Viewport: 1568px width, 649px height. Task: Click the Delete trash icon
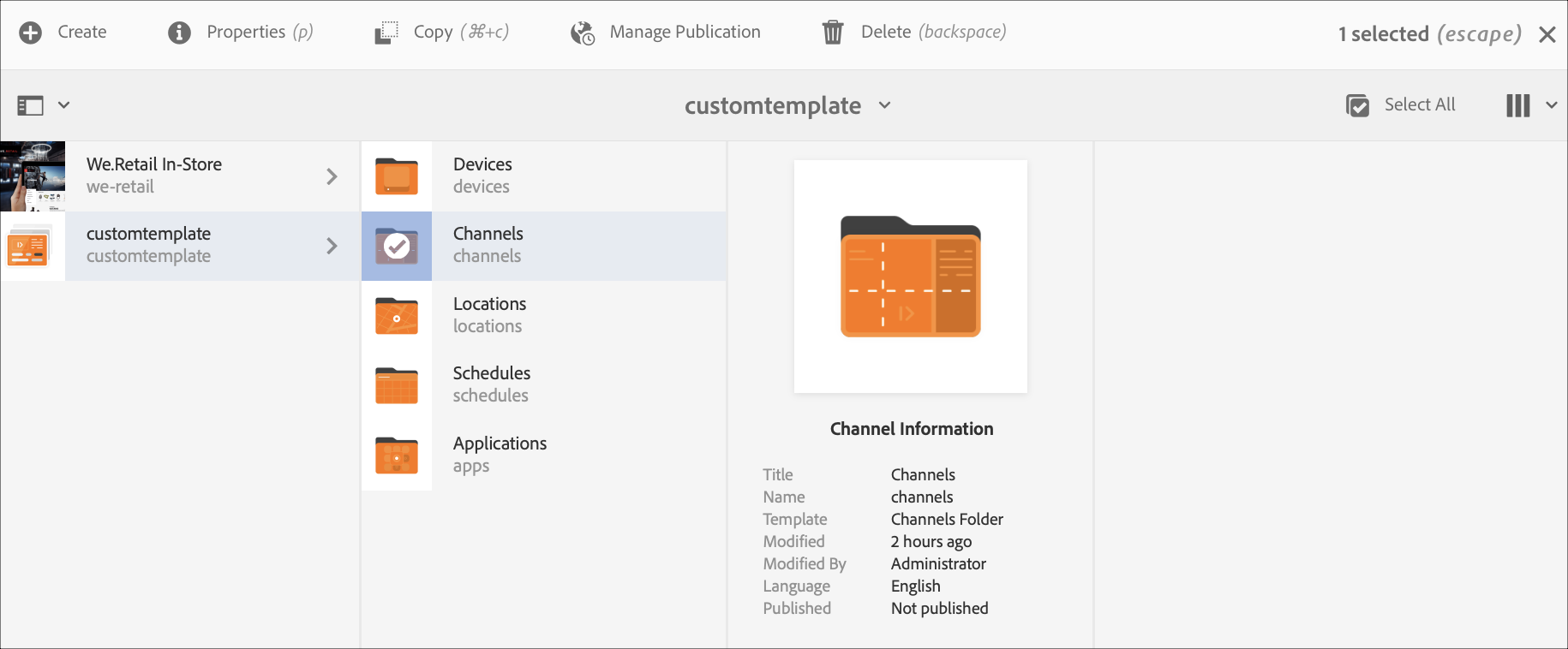[833, 33]
